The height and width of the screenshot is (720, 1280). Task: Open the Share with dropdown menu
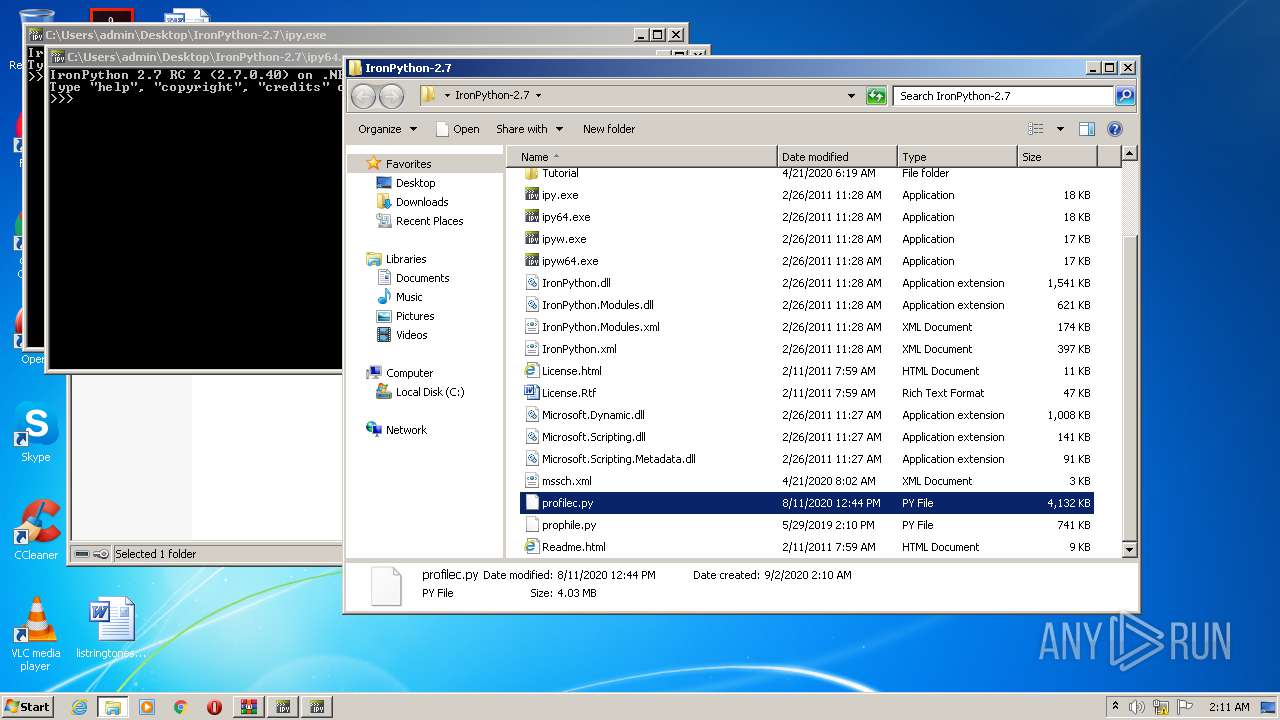pos(529,129)
